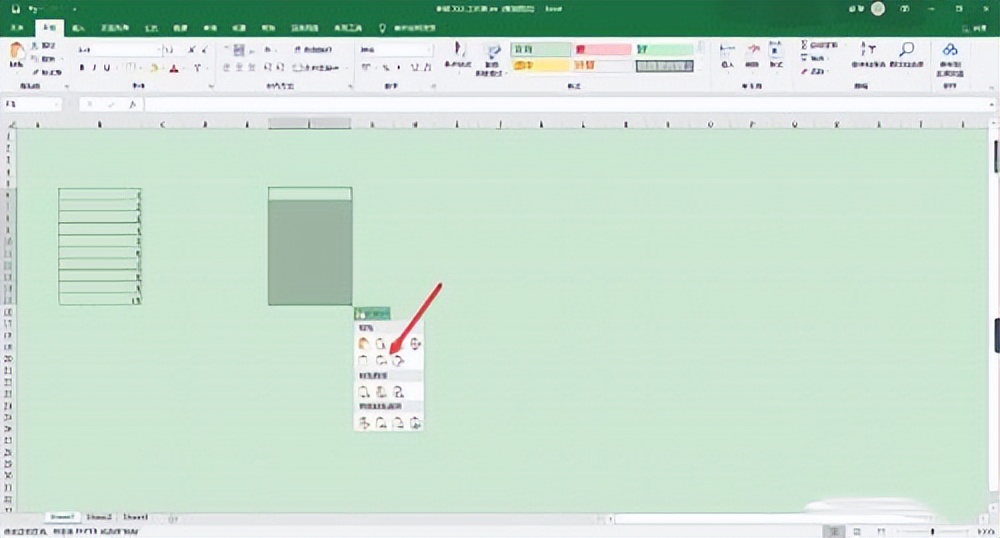Open the File tab

17,28
